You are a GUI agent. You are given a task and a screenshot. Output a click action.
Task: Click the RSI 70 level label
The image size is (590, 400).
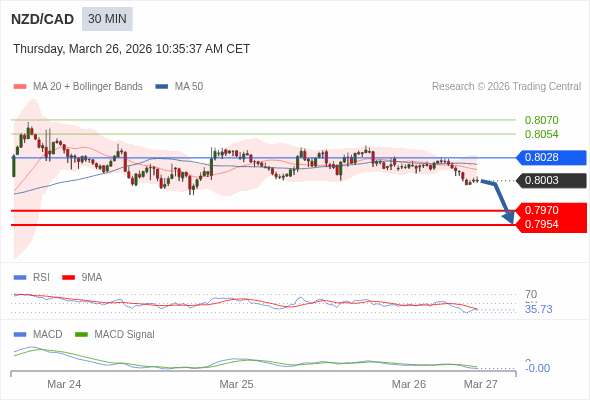click(x=531, y=294)
